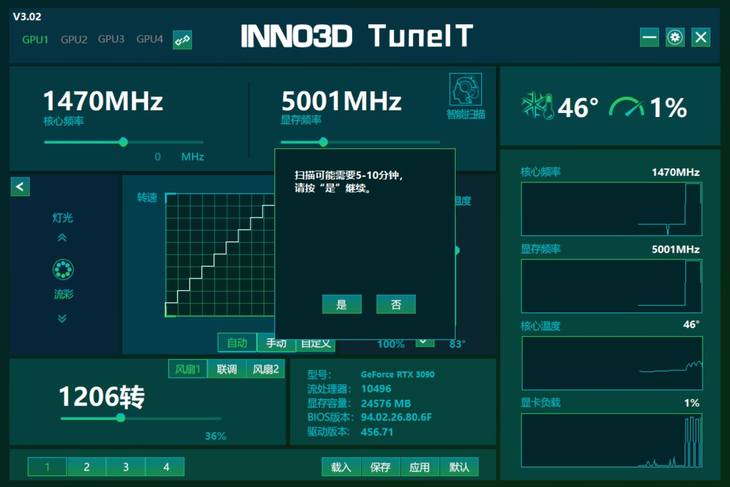The height and width of the screenshot is (487, 730).
Task: Switch to GPU2 tab
Action: [74, 40]
